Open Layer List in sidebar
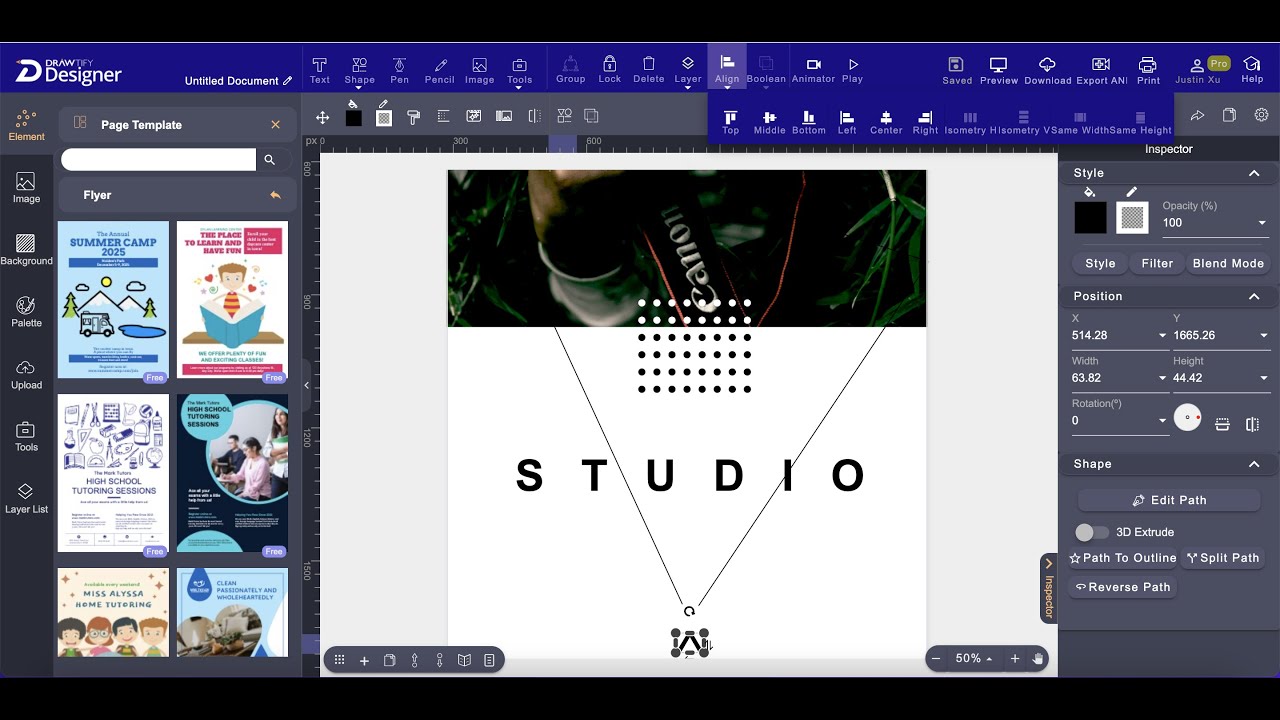Image resolution: width=1280 pixels, height=720 pixels. (26, 498)
